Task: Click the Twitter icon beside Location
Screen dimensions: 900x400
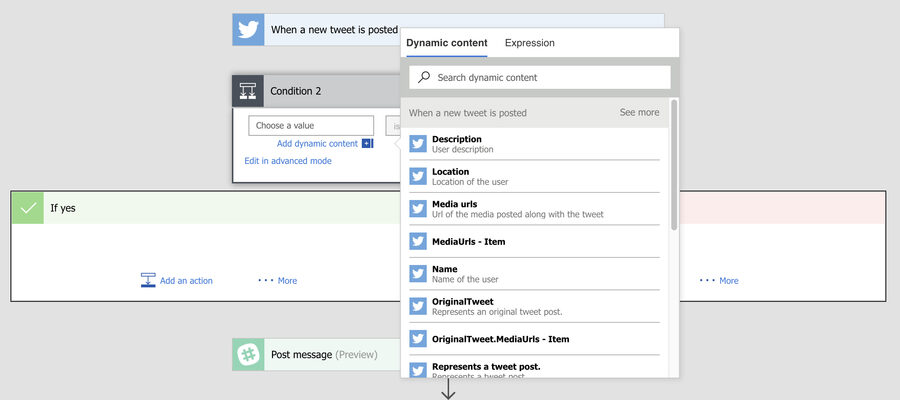Action: 418,177
